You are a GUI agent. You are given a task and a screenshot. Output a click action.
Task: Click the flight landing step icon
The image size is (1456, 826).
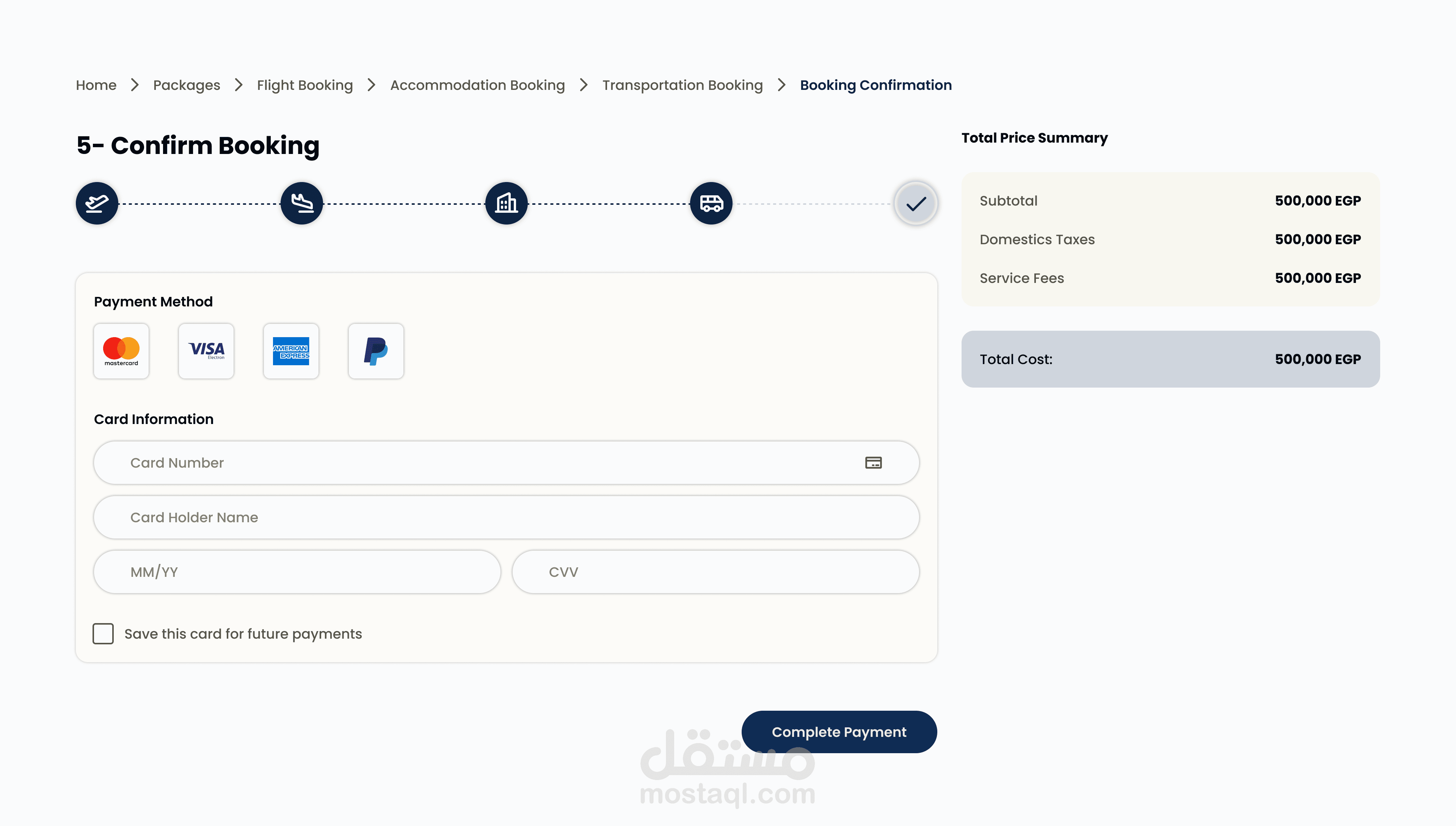[302, 203]
